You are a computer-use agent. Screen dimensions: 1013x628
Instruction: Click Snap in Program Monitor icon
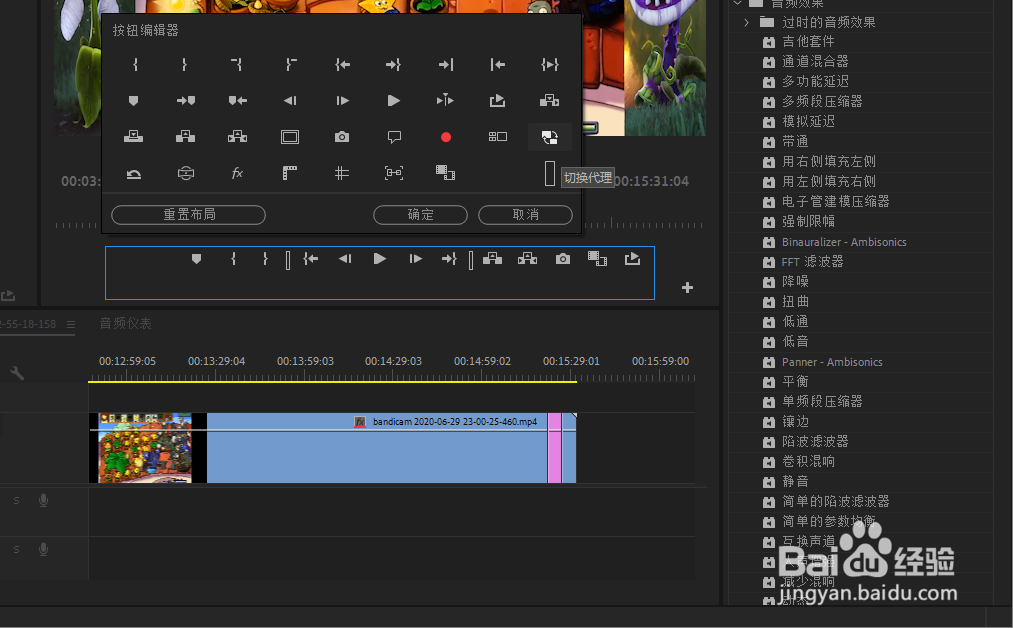pyautogui.click(x=394, y=173)
